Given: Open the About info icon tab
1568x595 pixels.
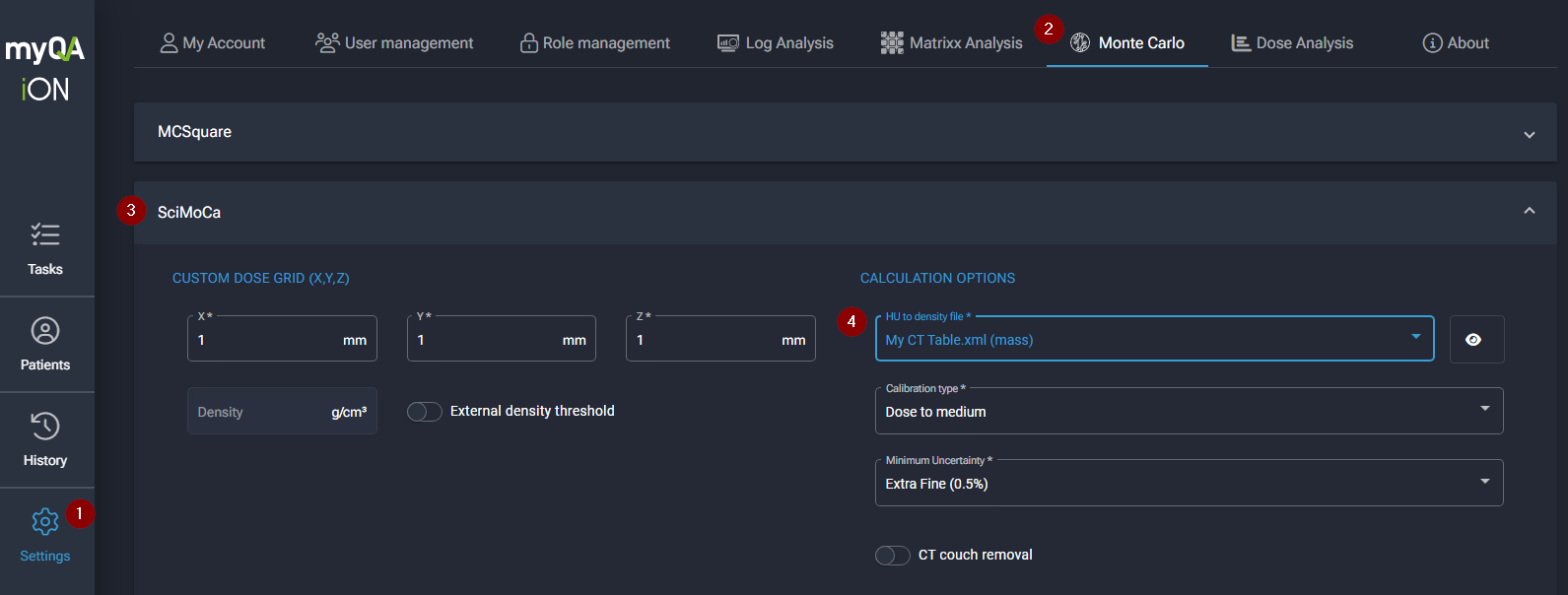Looking at the screenshot, I should [1432, 43].
